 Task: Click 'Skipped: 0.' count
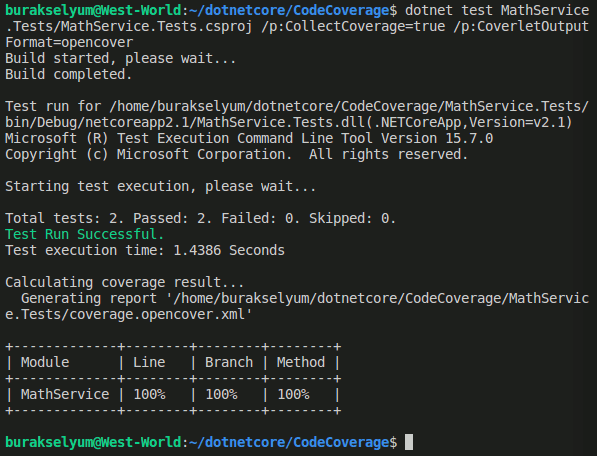click(x=352, y=218)
